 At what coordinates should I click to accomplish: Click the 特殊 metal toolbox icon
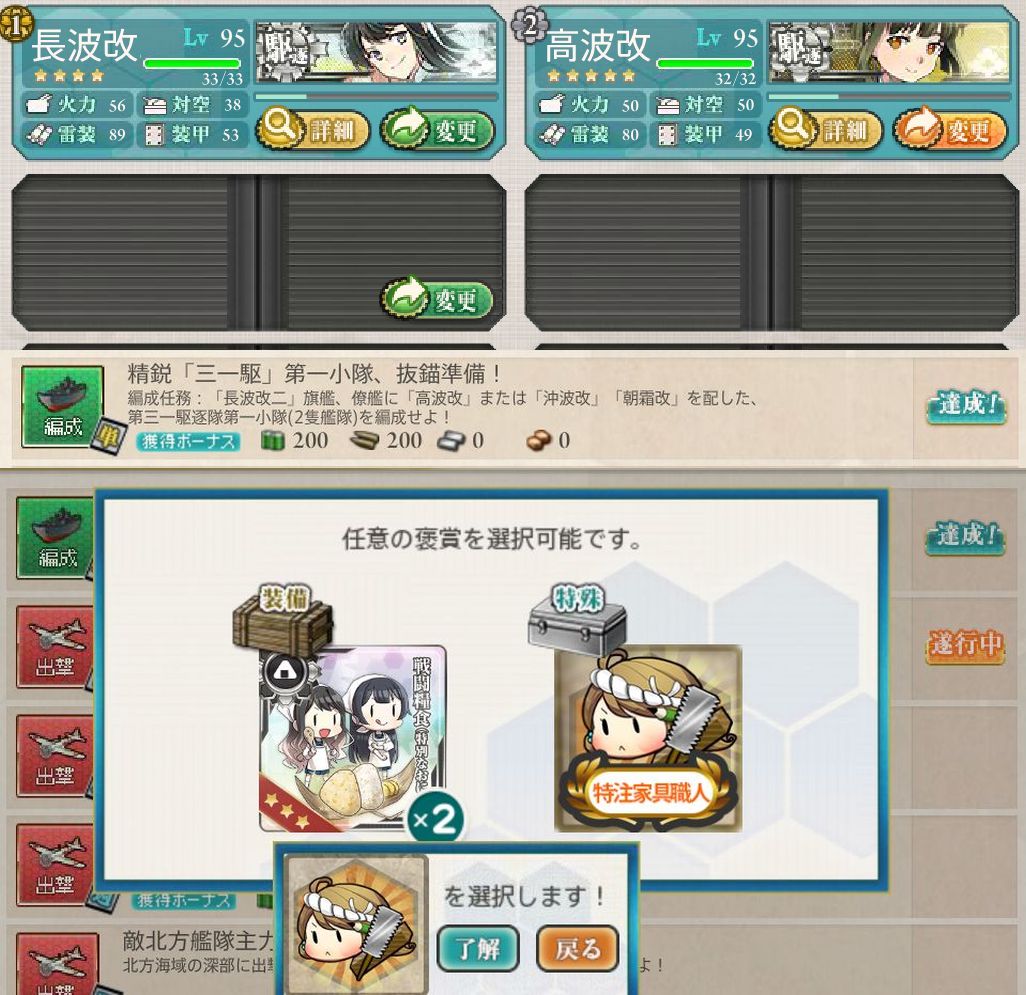tap(577, 620)
